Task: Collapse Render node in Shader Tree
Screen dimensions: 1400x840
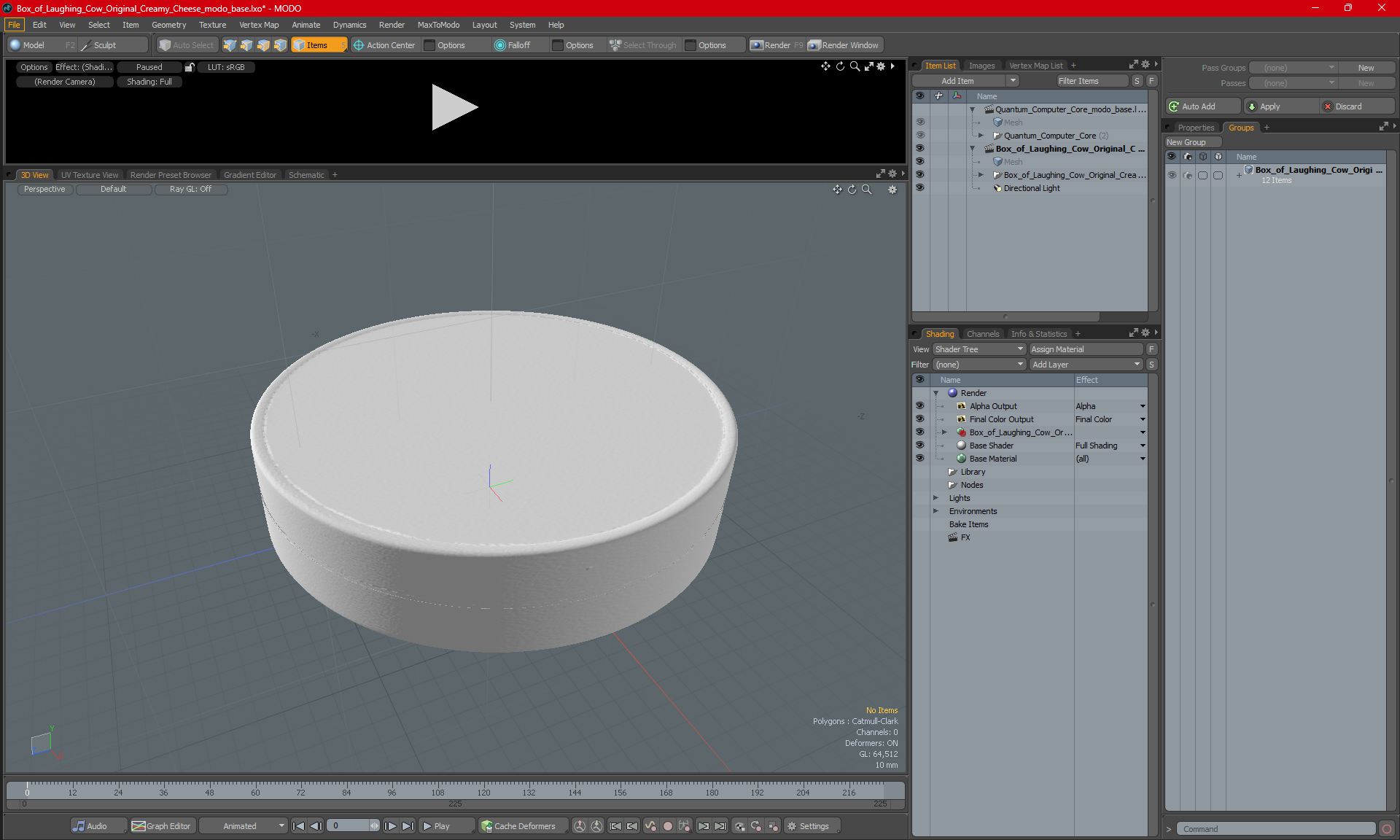Action: (x=936, y=393)
